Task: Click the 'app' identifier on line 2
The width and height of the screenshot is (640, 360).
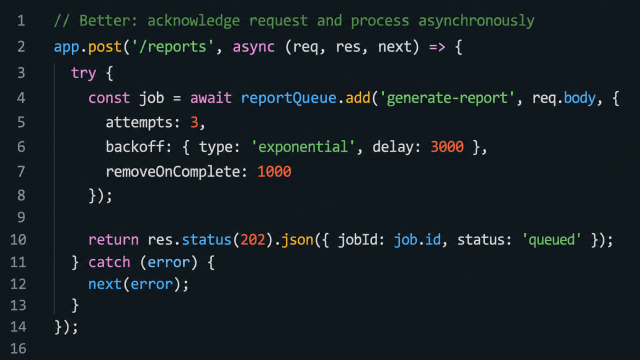Action: coord(66,47)
